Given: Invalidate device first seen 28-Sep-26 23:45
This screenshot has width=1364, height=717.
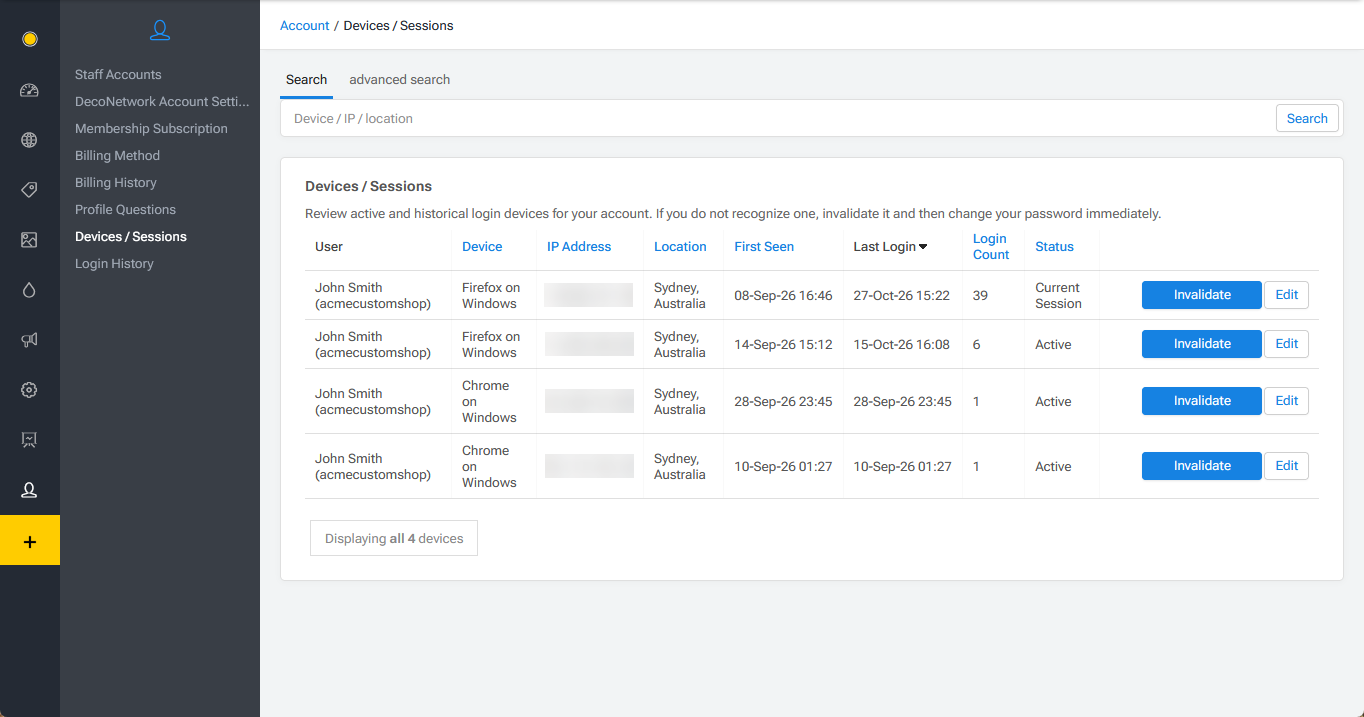Looking at the screenshot, I should click(1202, 401).
